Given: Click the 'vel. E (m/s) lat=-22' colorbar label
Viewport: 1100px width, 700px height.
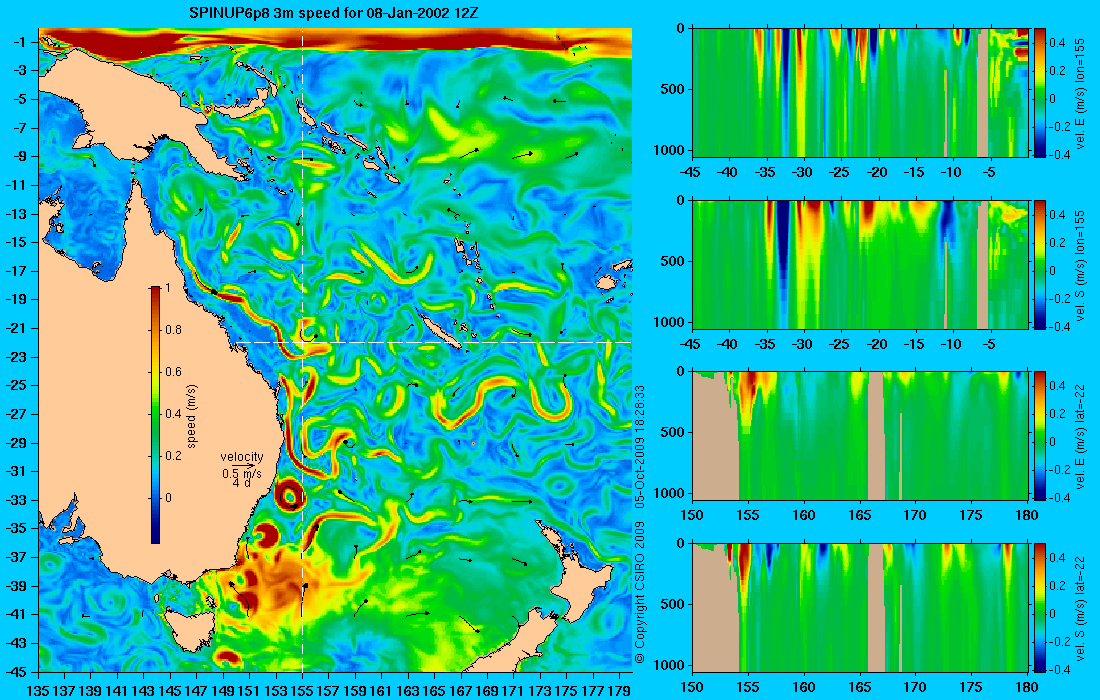Looking at the screenshot, I should 1080,436.
